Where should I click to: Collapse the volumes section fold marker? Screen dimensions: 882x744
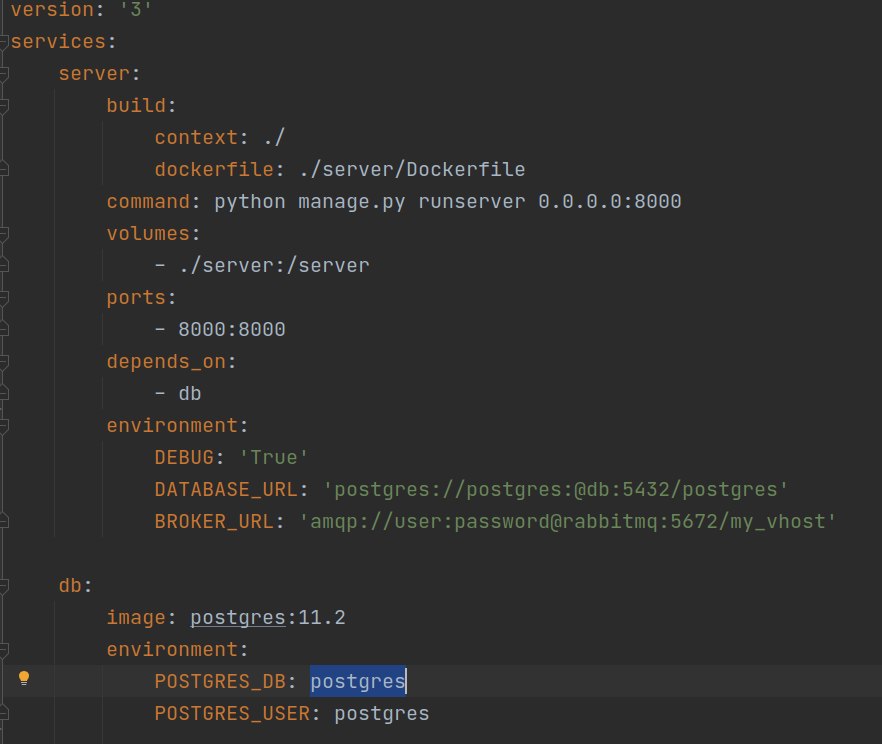point(4,233)
